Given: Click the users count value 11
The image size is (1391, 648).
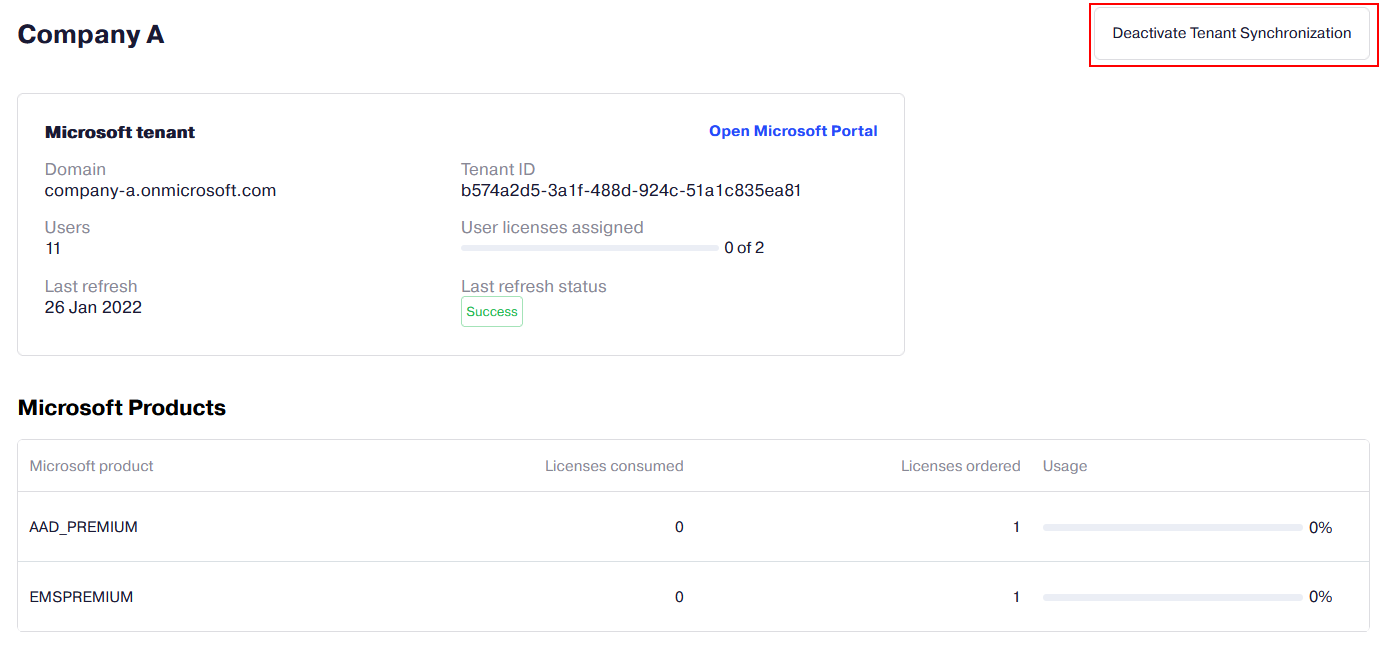Looking at the screenshot, I should [53, 248].
